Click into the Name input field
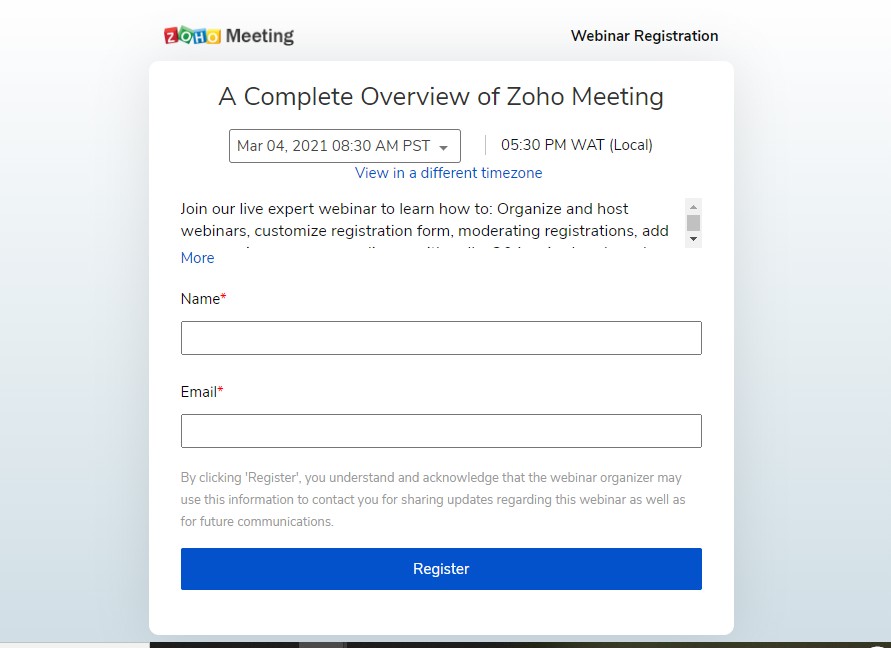This screenshot has width=891, height=648. pyautogui.click(x=441, y=338)
